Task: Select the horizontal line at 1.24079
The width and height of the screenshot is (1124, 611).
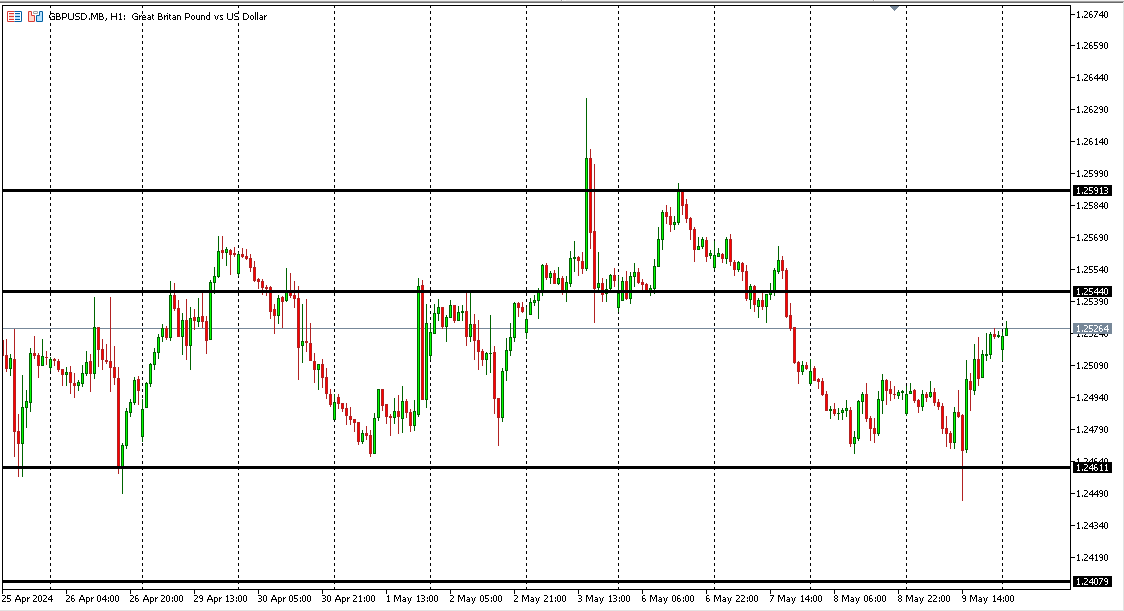Action: click(x=500, y=581)
